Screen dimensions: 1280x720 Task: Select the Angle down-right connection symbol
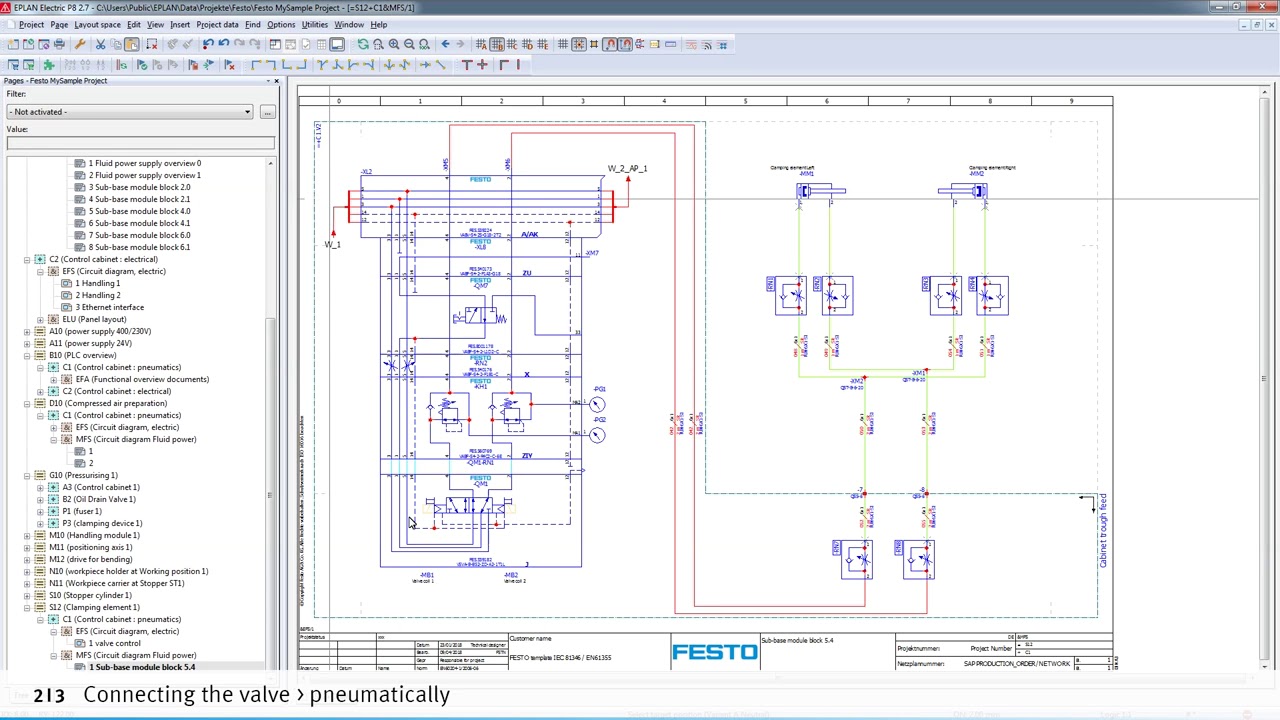257,65
